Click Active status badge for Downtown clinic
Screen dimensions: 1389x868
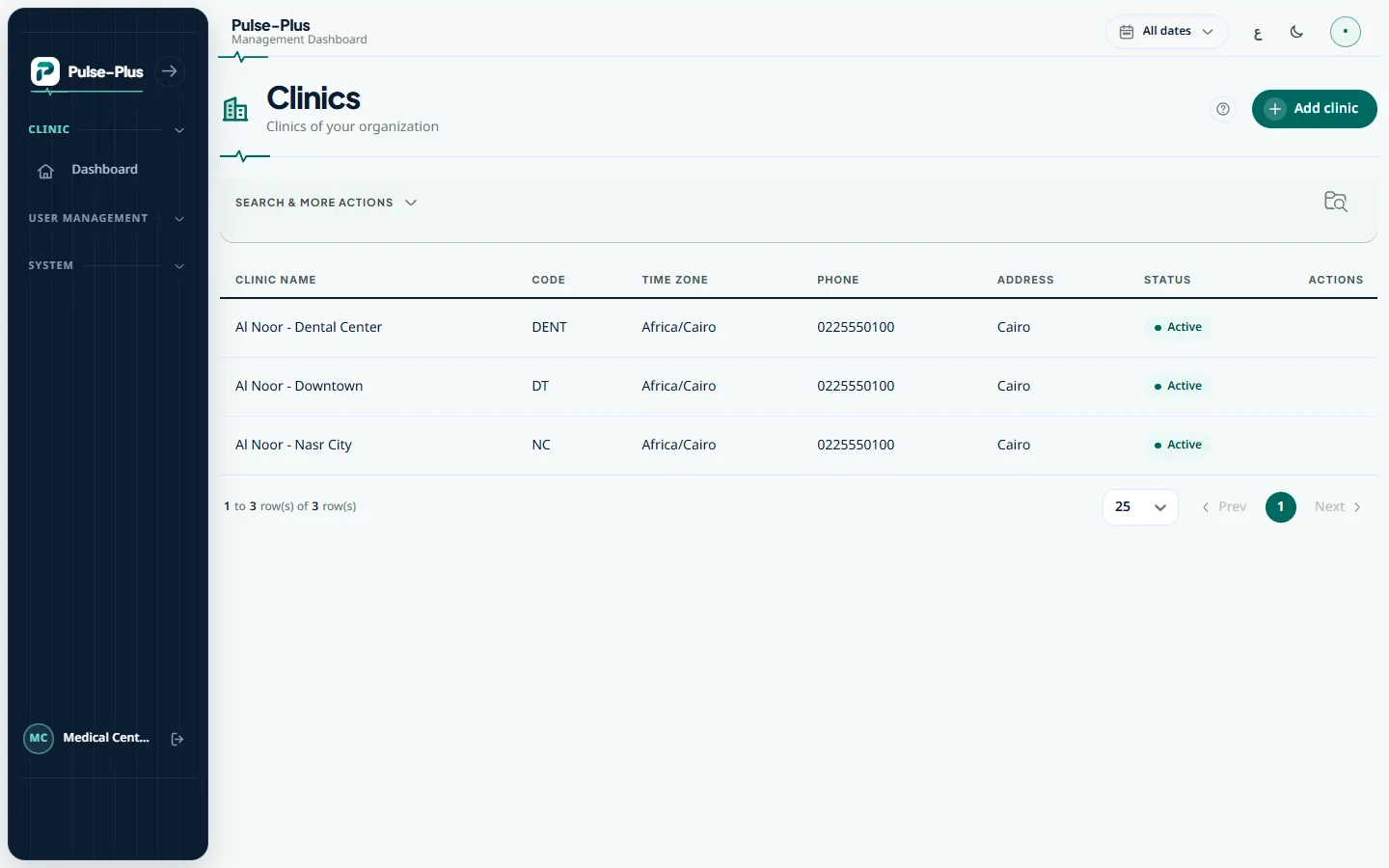(1178, 386)
